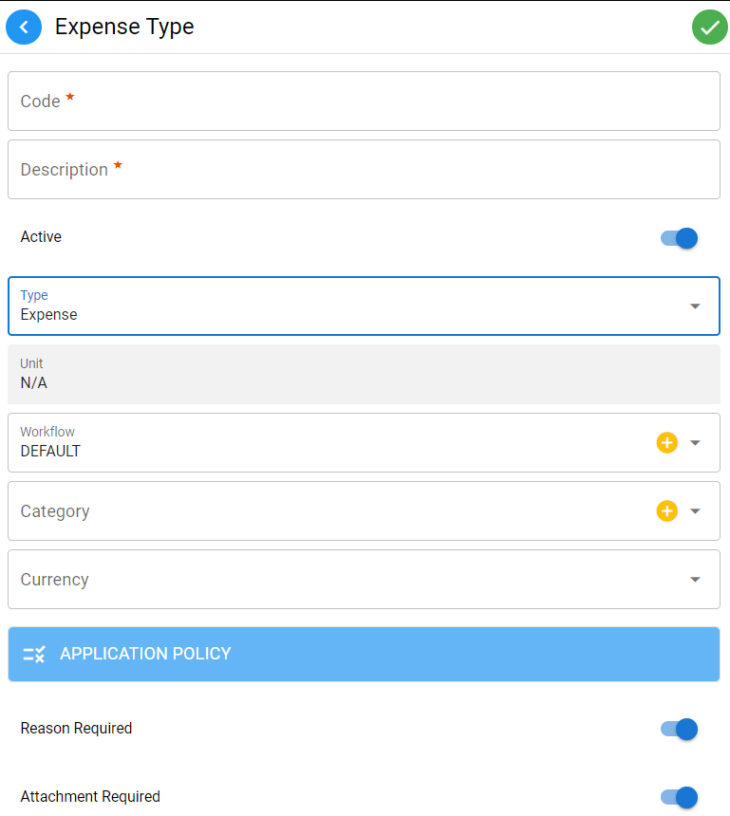This screenshot has height=816, width=730.
Task: Click the Expense Type page title
Action: (124, 27)
